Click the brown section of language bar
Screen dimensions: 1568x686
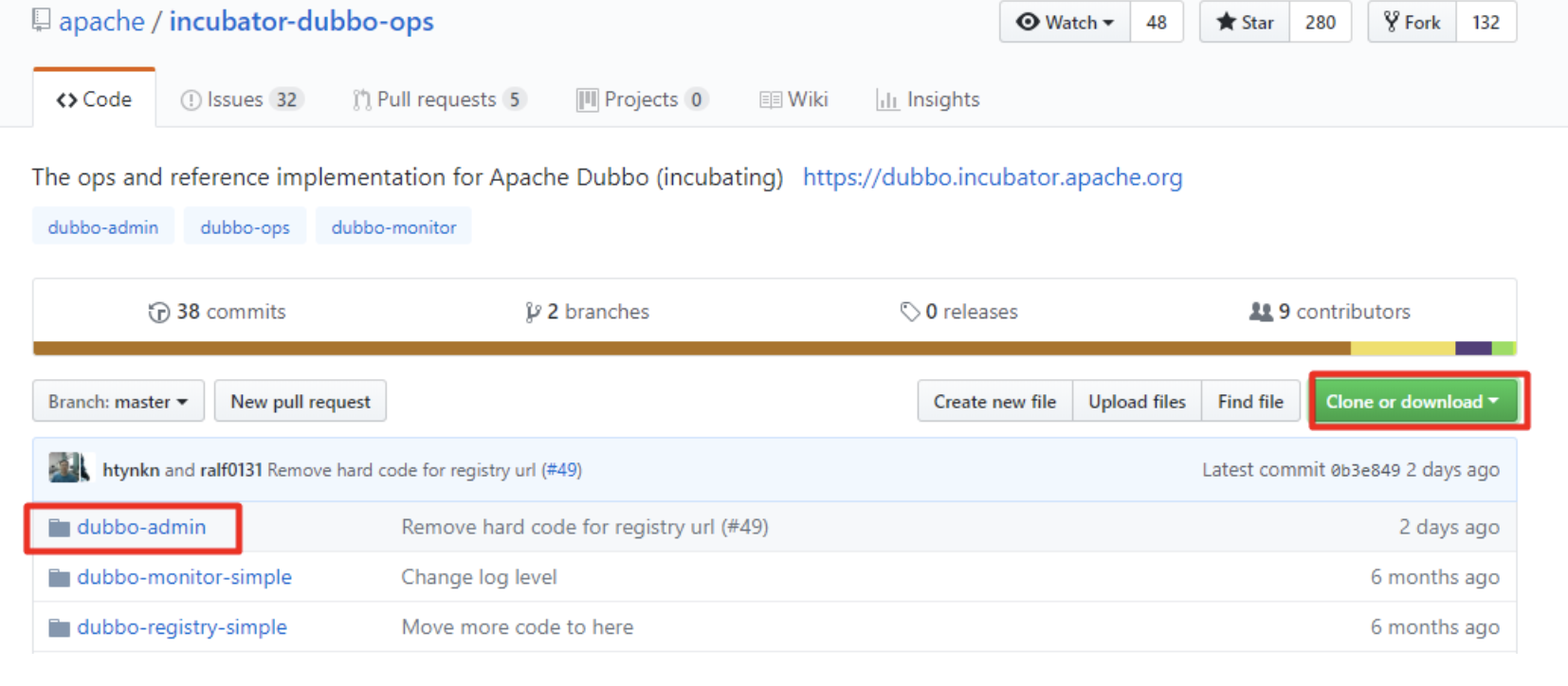click(692, 349)
